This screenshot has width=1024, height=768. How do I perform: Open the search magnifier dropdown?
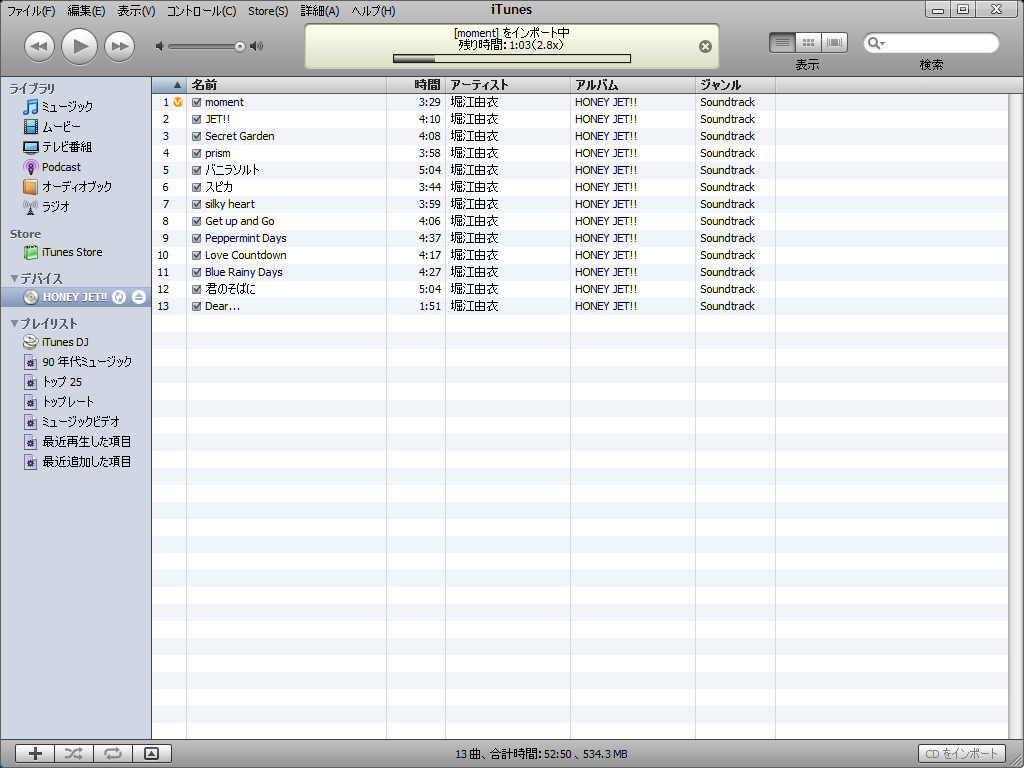pyautogui.click(x=876, y=44)
